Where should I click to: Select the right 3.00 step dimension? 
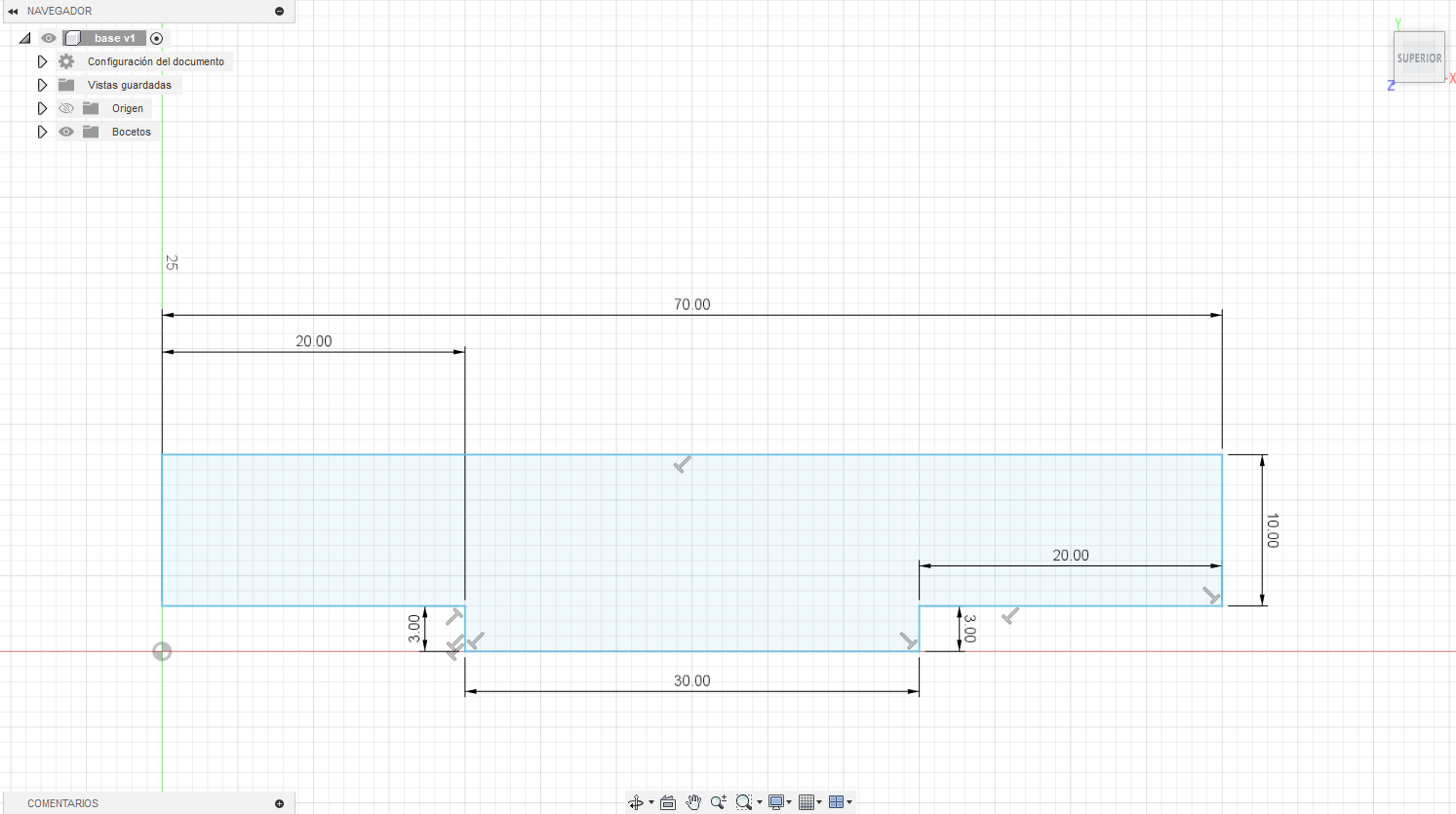point(969,629)
